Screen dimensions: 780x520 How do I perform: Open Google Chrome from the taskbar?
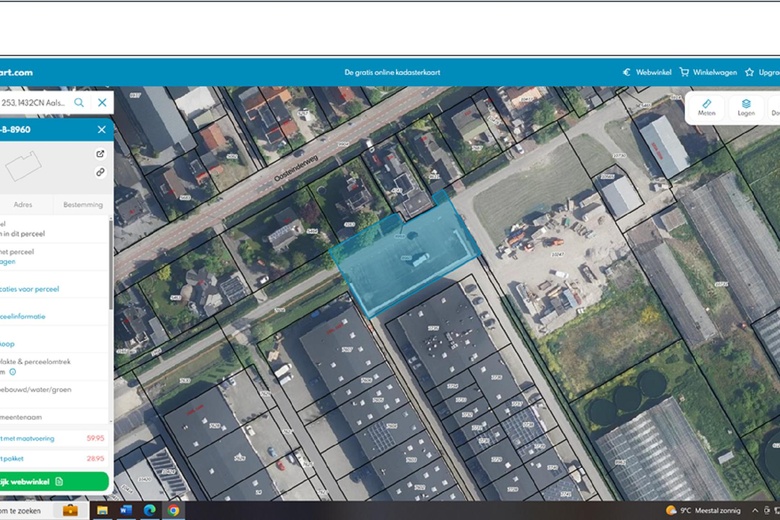pos(173,510)
